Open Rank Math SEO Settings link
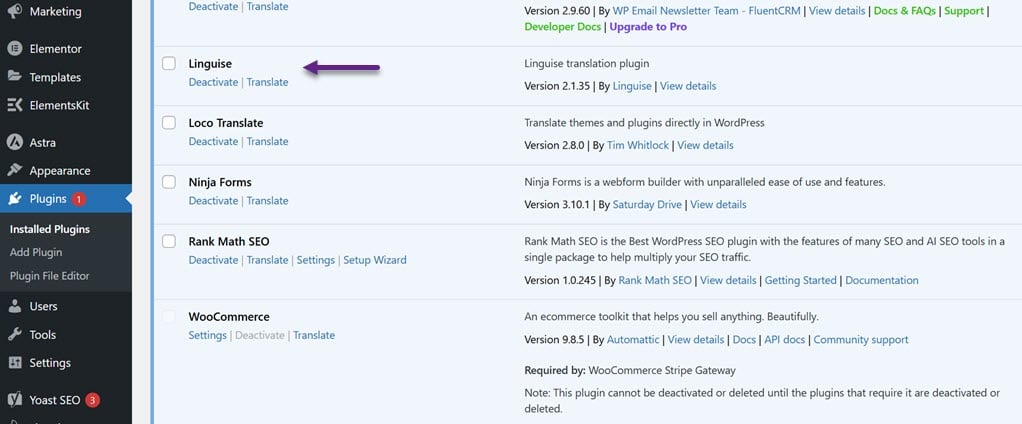This screenshot has height=424, width=1022. [x=315, y=260]
